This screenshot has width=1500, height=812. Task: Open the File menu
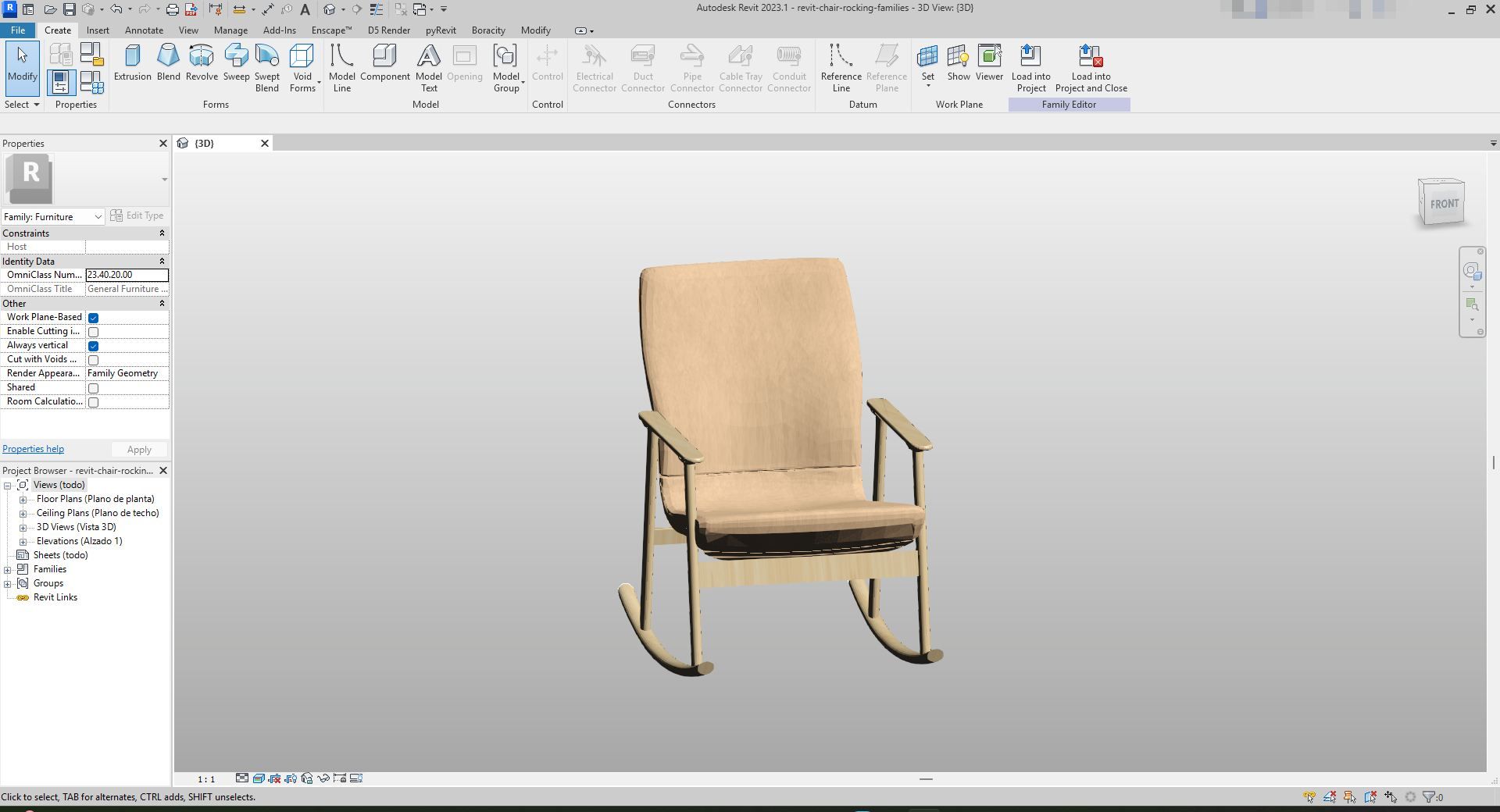18,30
